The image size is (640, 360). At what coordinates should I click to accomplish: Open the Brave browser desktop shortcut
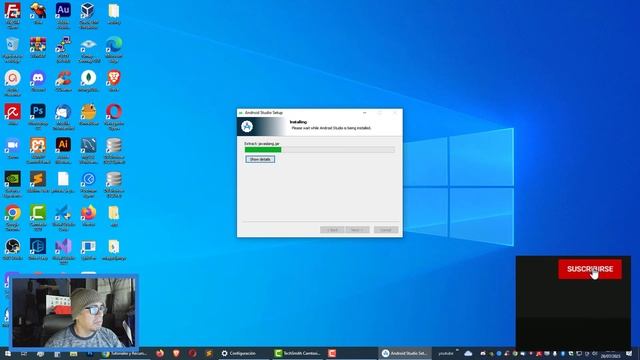(114, 78)
